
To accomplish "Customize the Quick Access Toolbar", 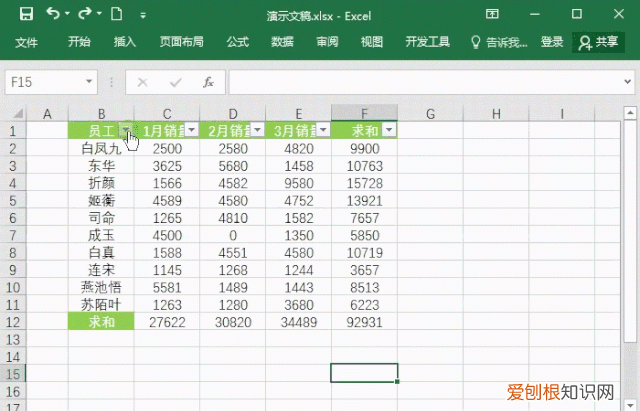I will (143, 16).
